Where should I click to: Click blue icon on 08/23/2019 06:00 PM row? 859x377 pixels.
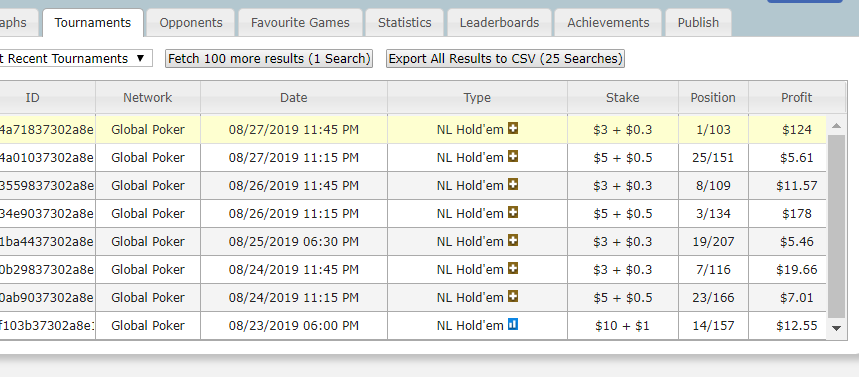click(x=513, y=324)
